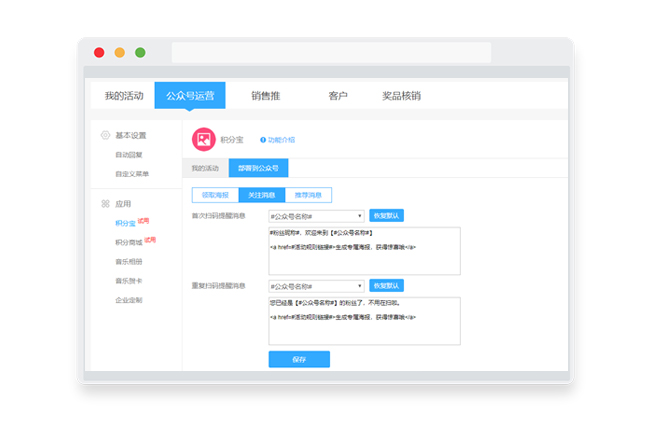Open 企业定制 in the sidebar
Image resolution: width=660 pixels, height=430 pixels.
(129, 300)
